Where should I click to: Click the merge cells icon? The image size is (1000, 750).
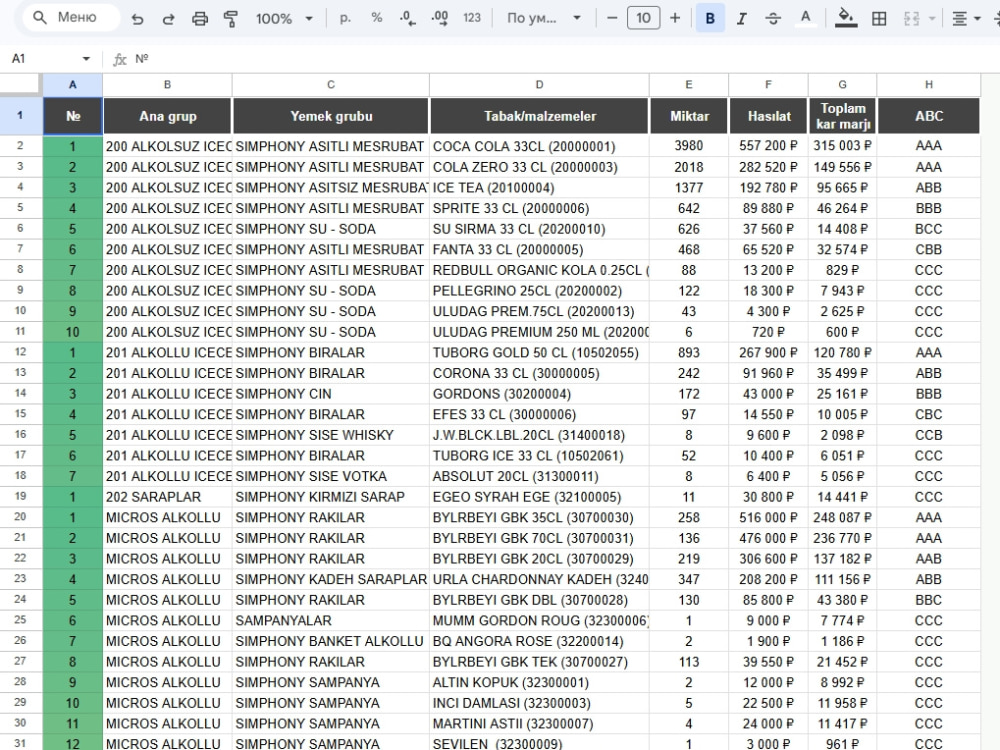pos(912,18)
